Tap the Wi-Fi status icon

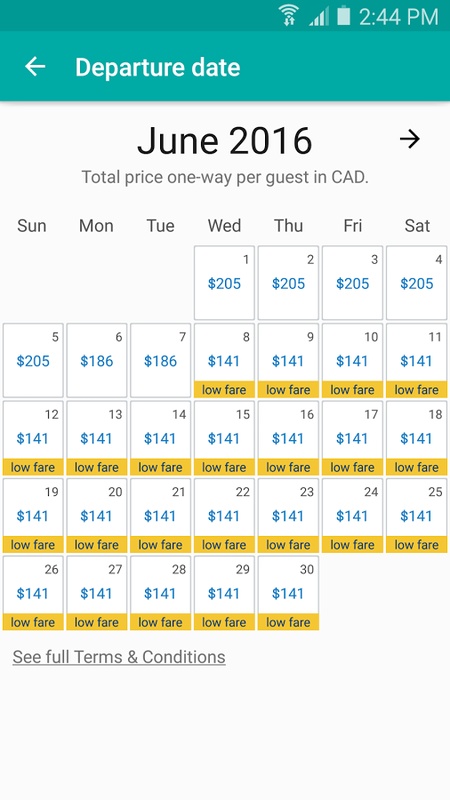tap(289, 15)
